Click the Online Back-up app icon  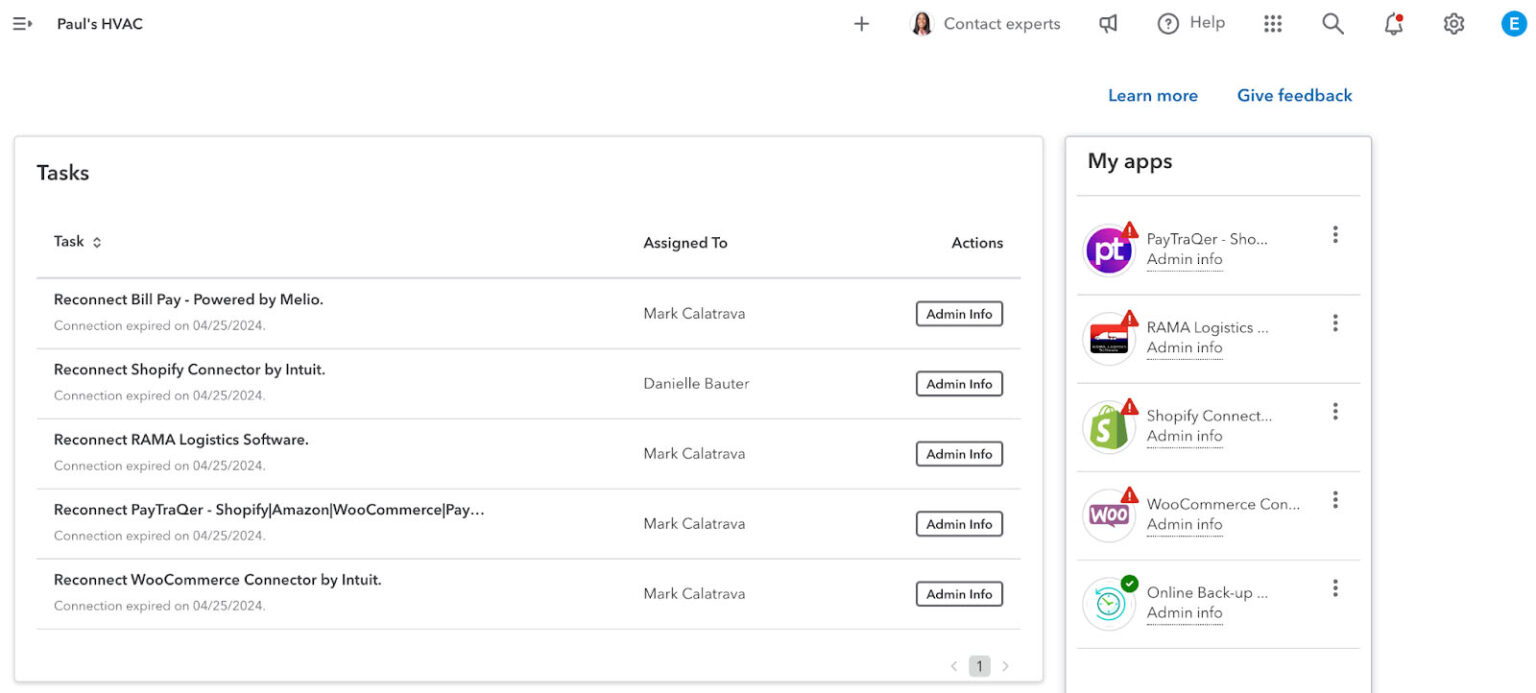click(x=1109, y=602)
